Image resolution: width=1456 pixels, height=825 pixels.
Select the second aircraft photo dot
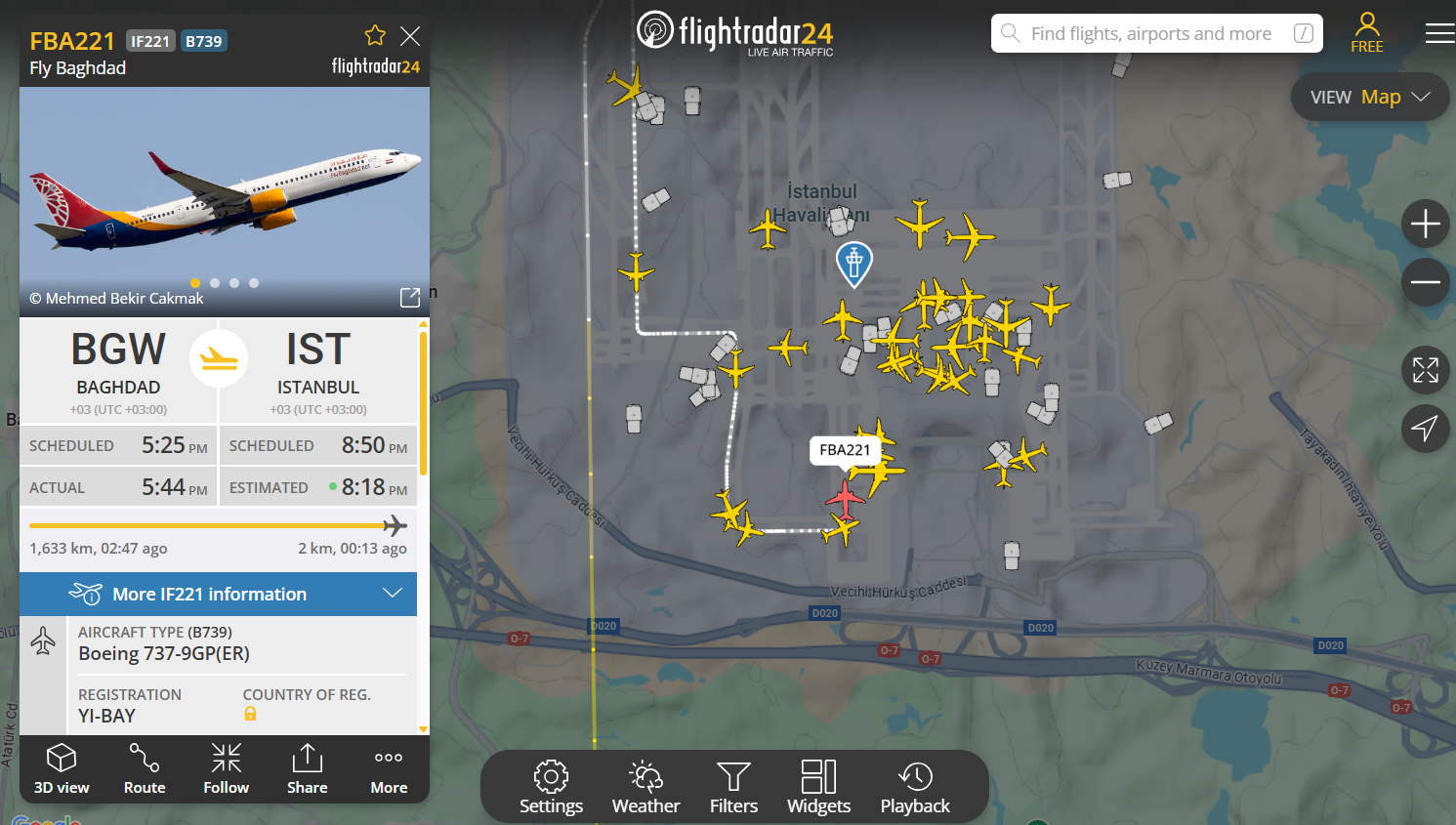(215, 283)
